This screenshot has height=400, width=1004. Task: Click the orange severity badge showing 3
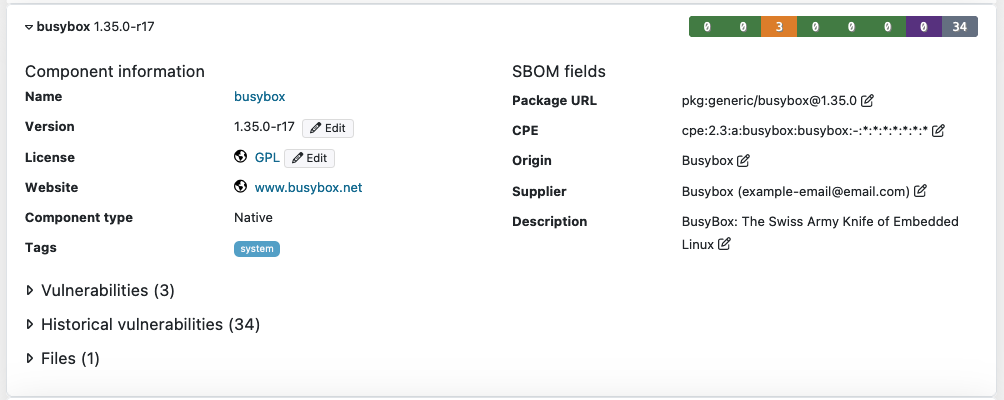[778, 27]
